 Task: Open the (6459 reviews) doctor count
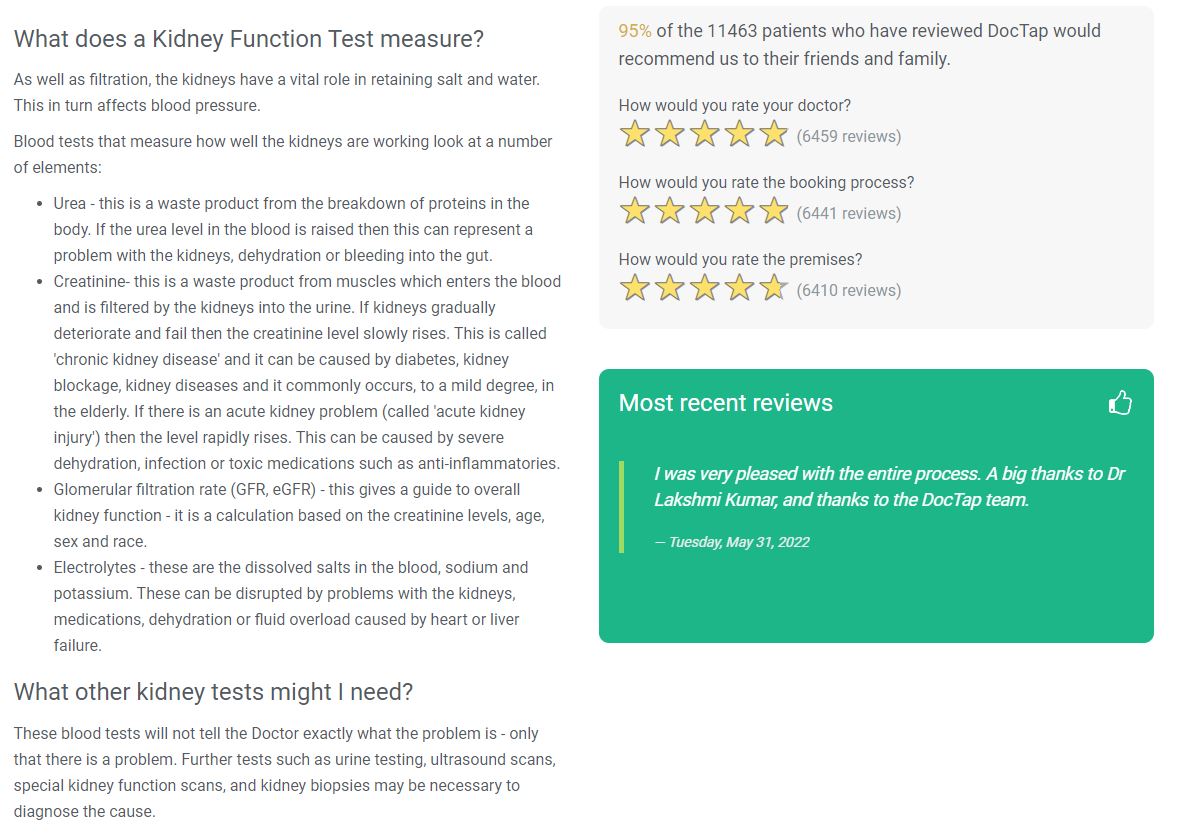pos(849,136)
